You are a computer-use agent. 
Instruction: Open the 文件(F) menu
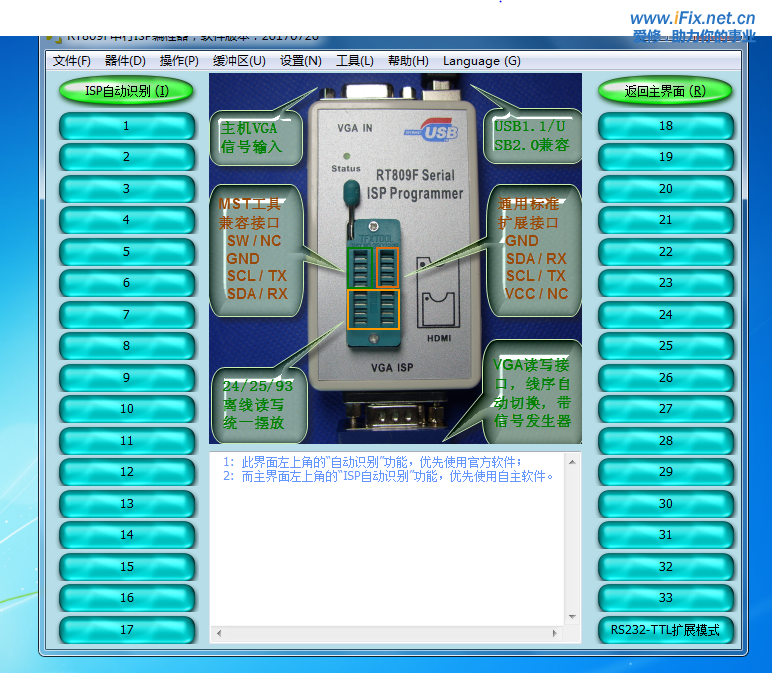[71, 61]
